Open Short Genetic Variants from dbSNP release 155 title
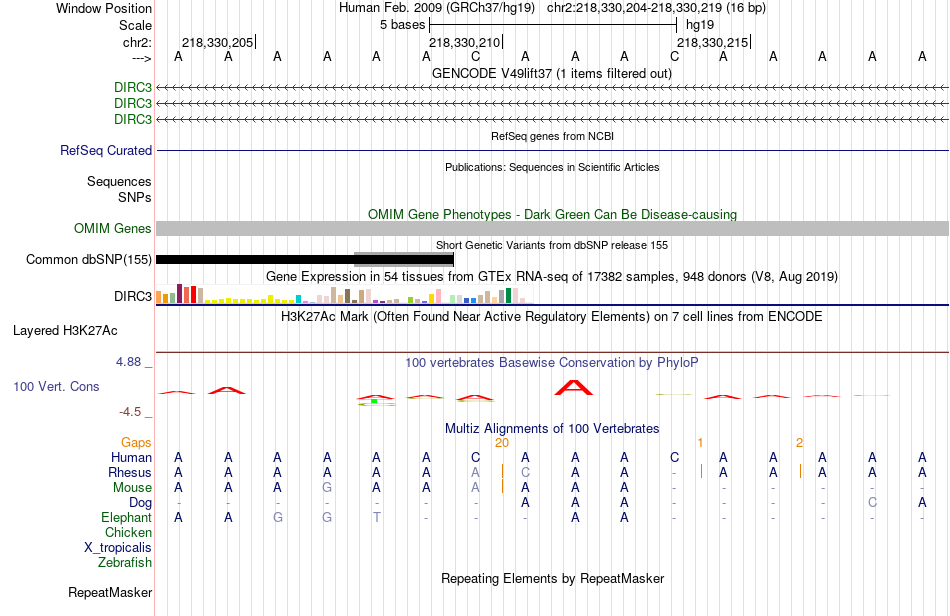 click(552, 245)
